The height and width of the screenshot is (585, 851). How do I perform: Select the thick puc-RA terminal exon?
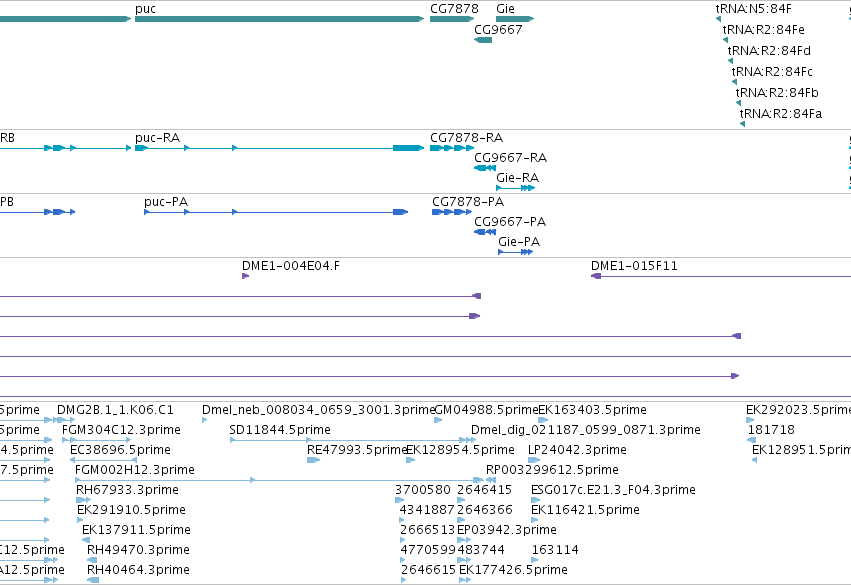click(409, 148)
